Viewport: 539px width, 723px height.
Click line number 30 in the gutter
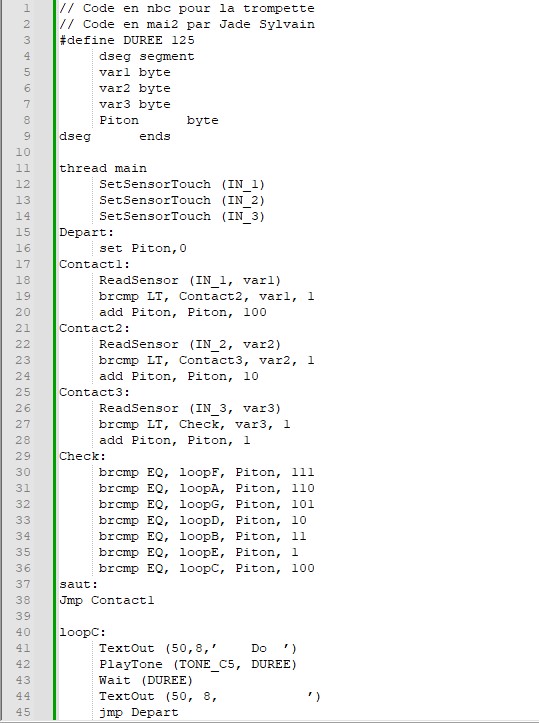(x=23, y=472)
